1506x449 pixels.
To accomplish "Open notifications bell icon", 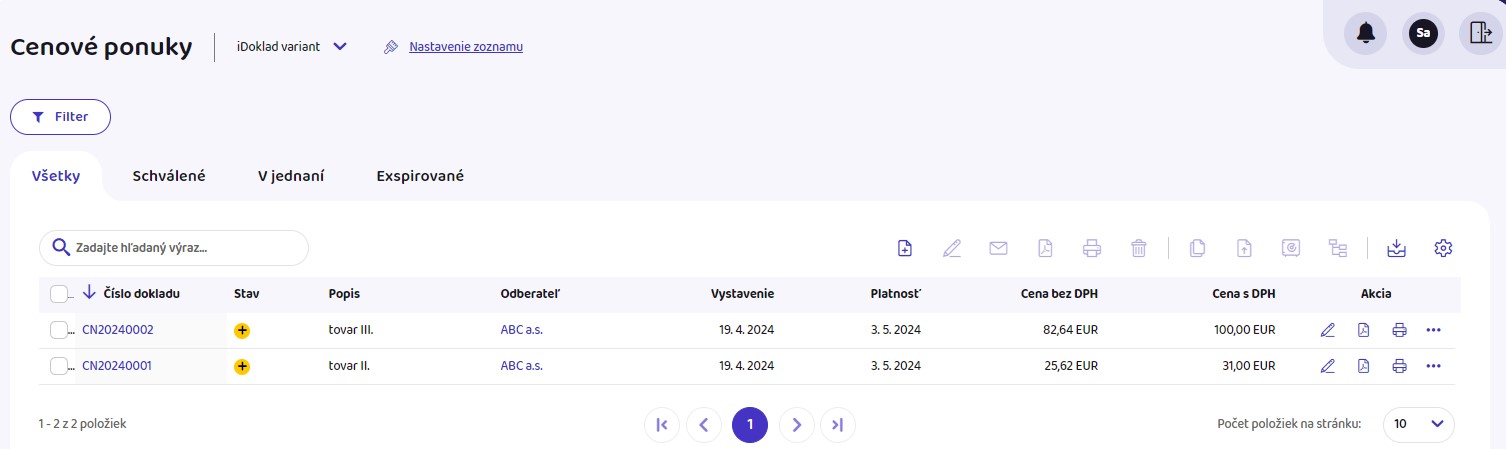I will point(1365,33).
